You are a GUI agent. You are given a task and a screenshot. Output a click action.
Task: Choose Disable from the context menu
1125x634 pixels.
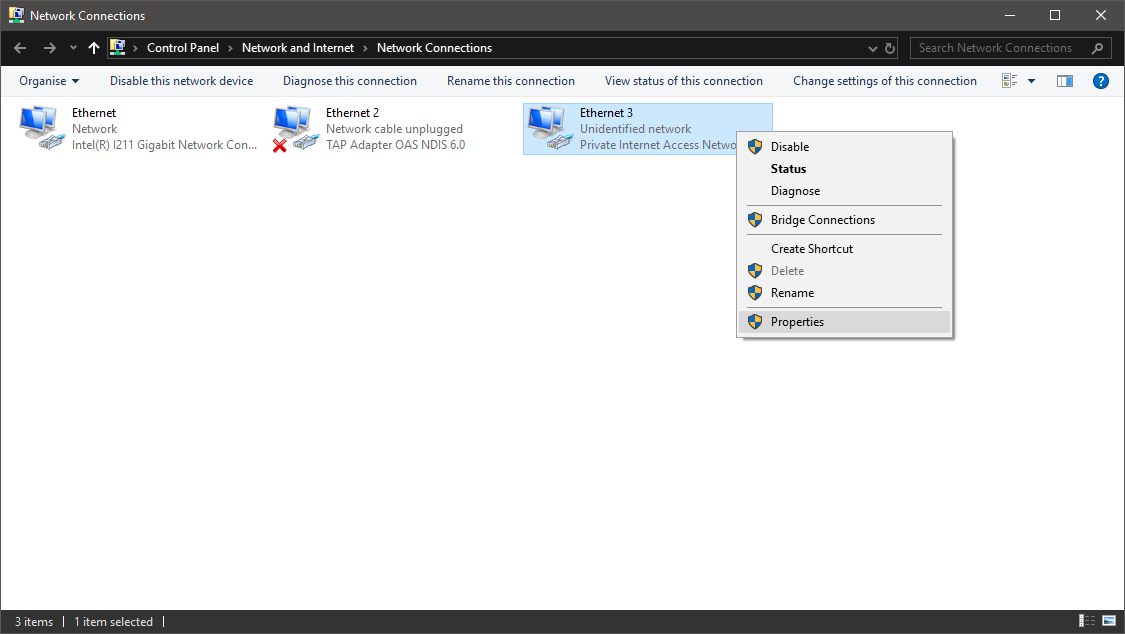pyautogui.click(x=844, y=146)
